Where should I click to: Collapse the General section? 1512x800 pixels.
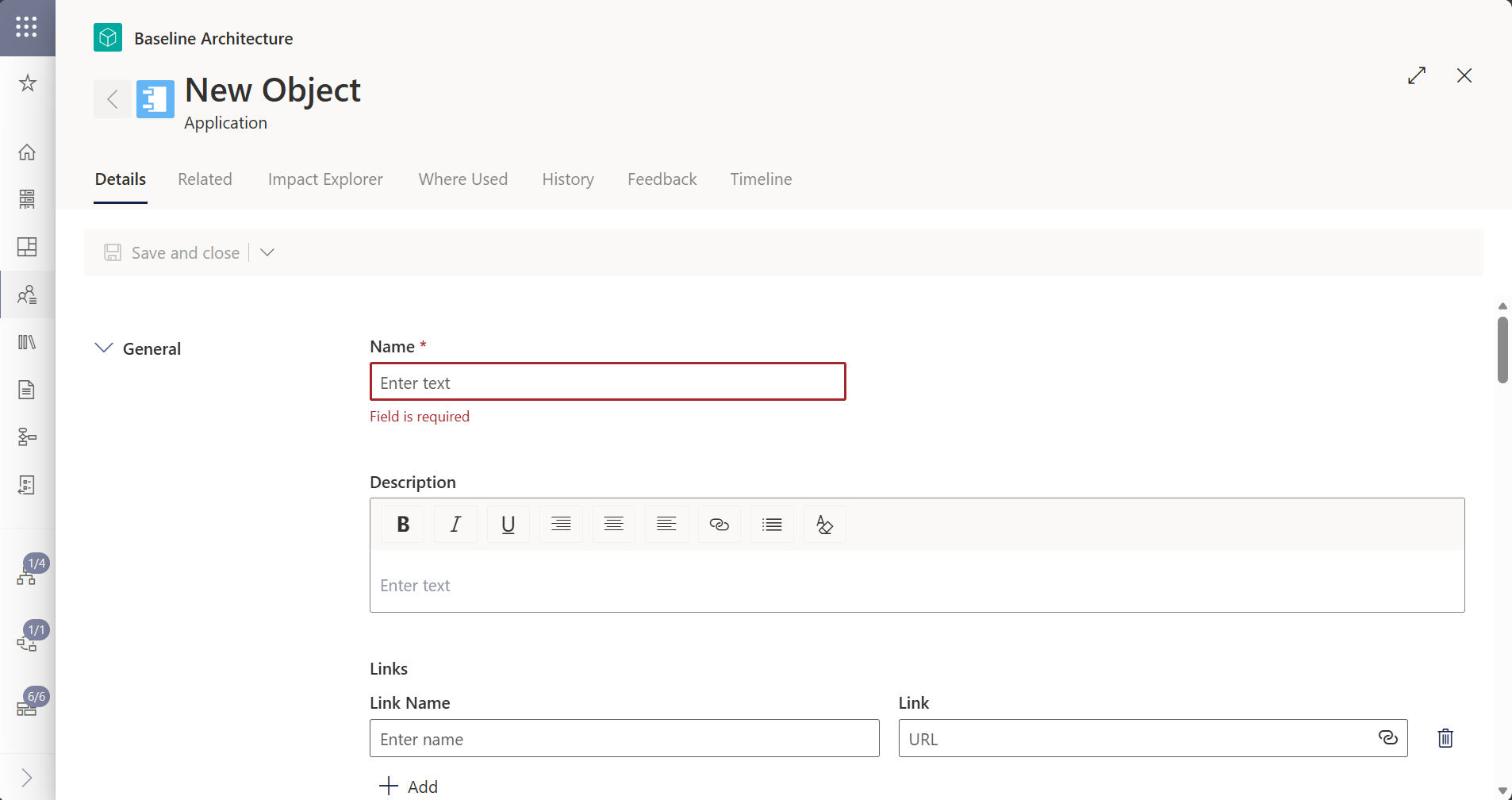(x=104, y=348)
